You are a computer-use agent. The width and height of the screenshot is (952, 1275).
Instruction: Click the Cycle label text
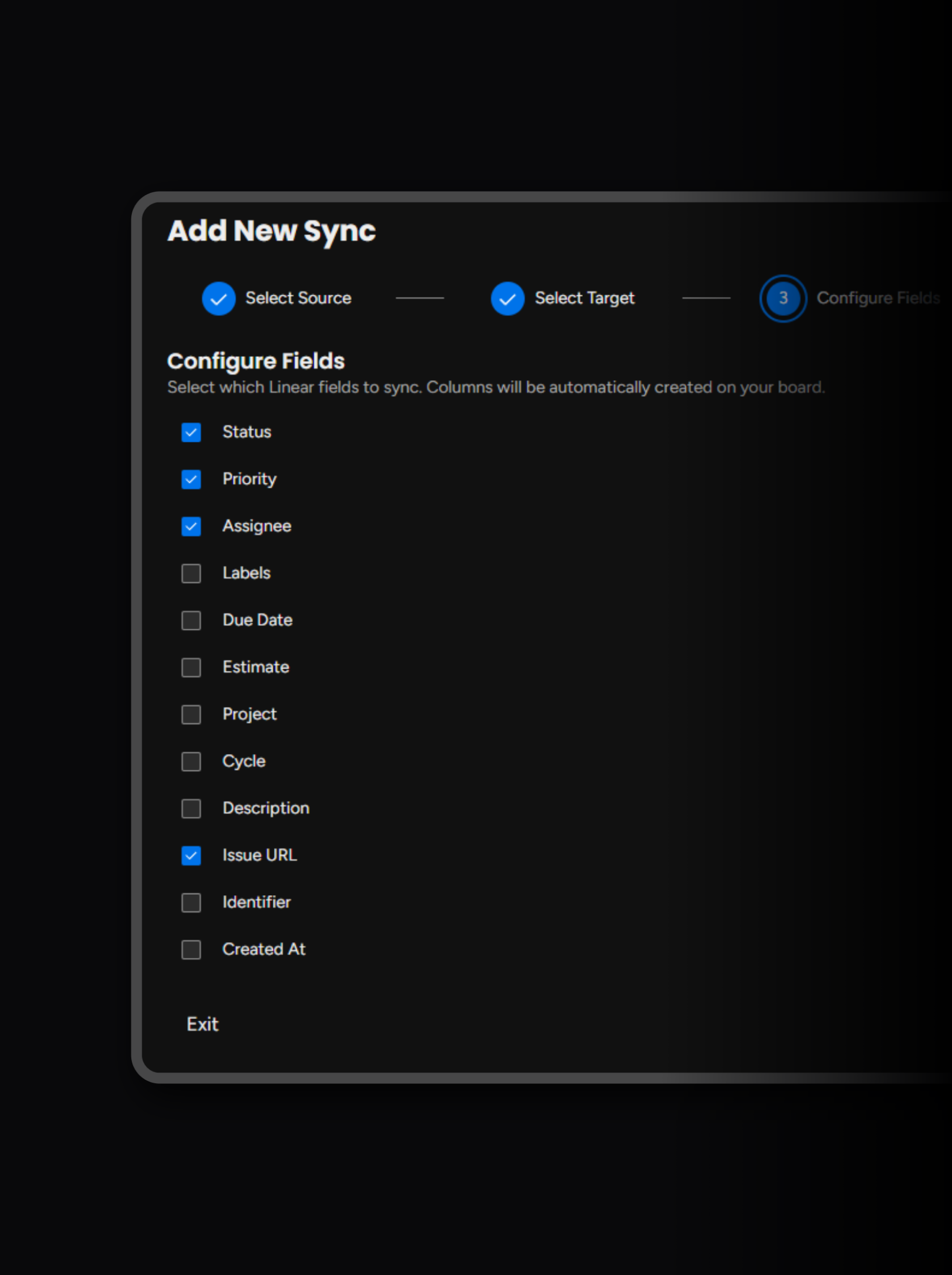pos(244,761)
